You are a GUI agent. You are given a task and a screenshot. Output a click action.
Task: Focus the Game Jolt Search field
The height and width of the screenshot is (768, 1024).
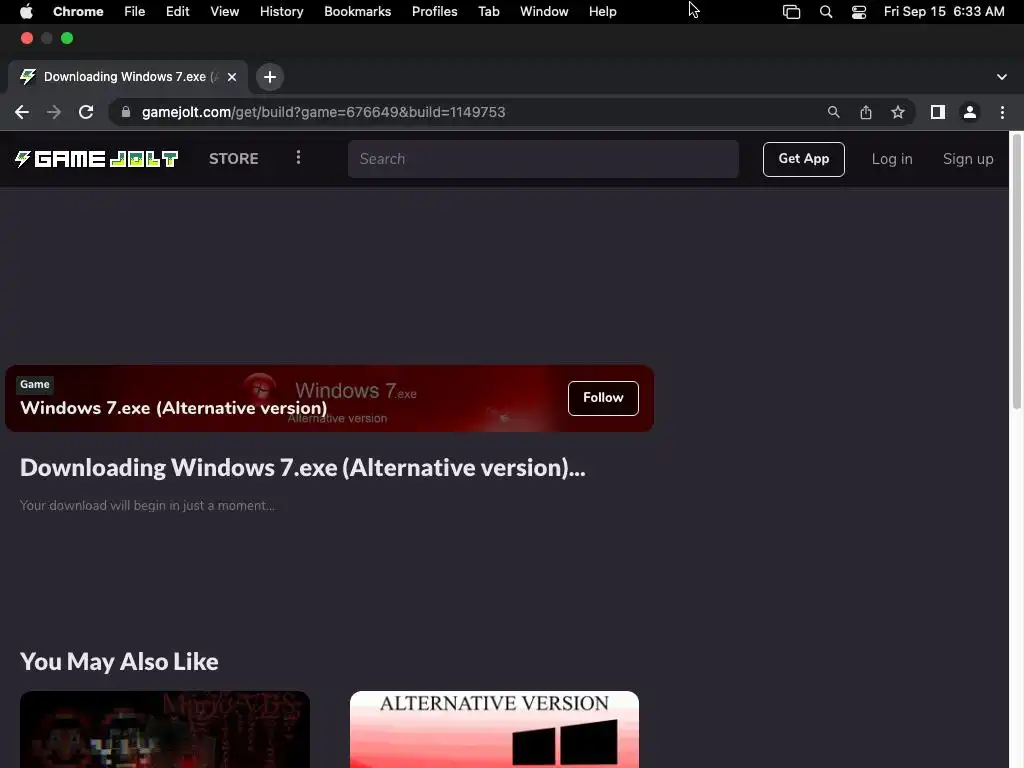(543, 159)
